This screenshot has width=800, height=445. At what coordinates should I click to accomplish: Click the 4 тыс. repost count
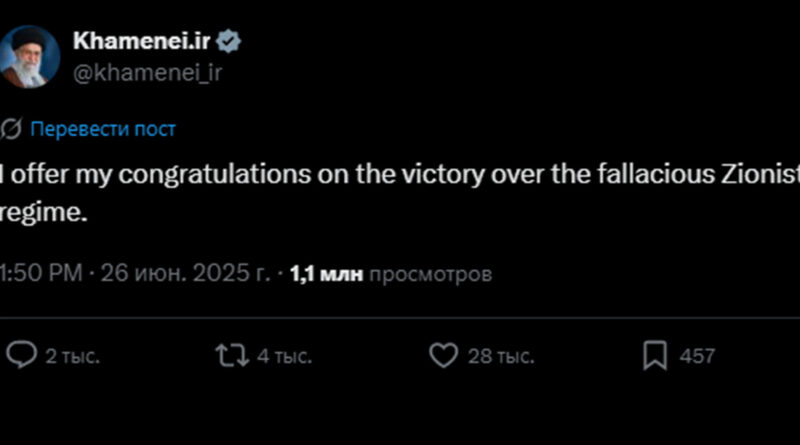(x=284, y=356)
